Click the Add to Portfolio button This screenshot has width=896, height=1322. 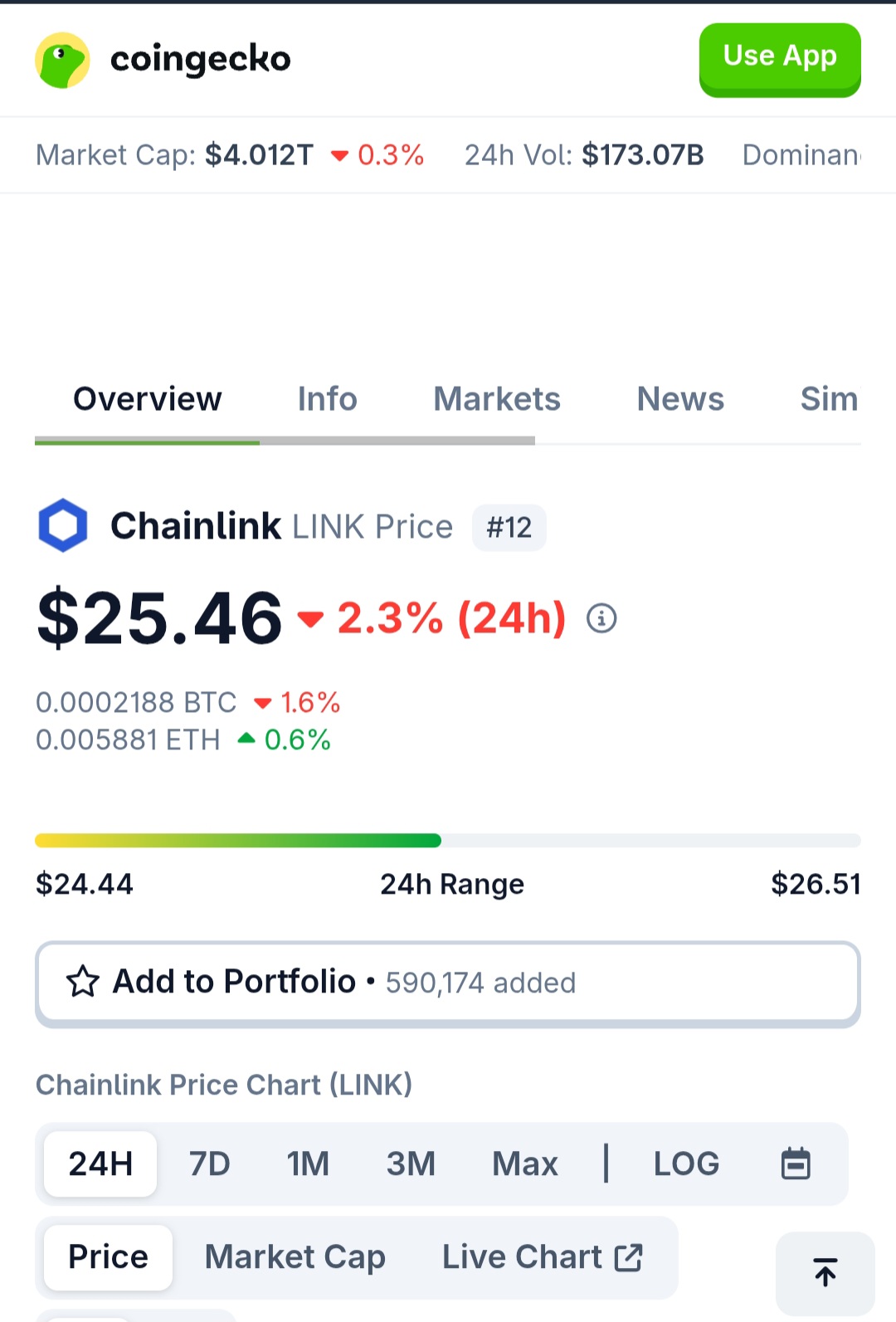(448, 983)
